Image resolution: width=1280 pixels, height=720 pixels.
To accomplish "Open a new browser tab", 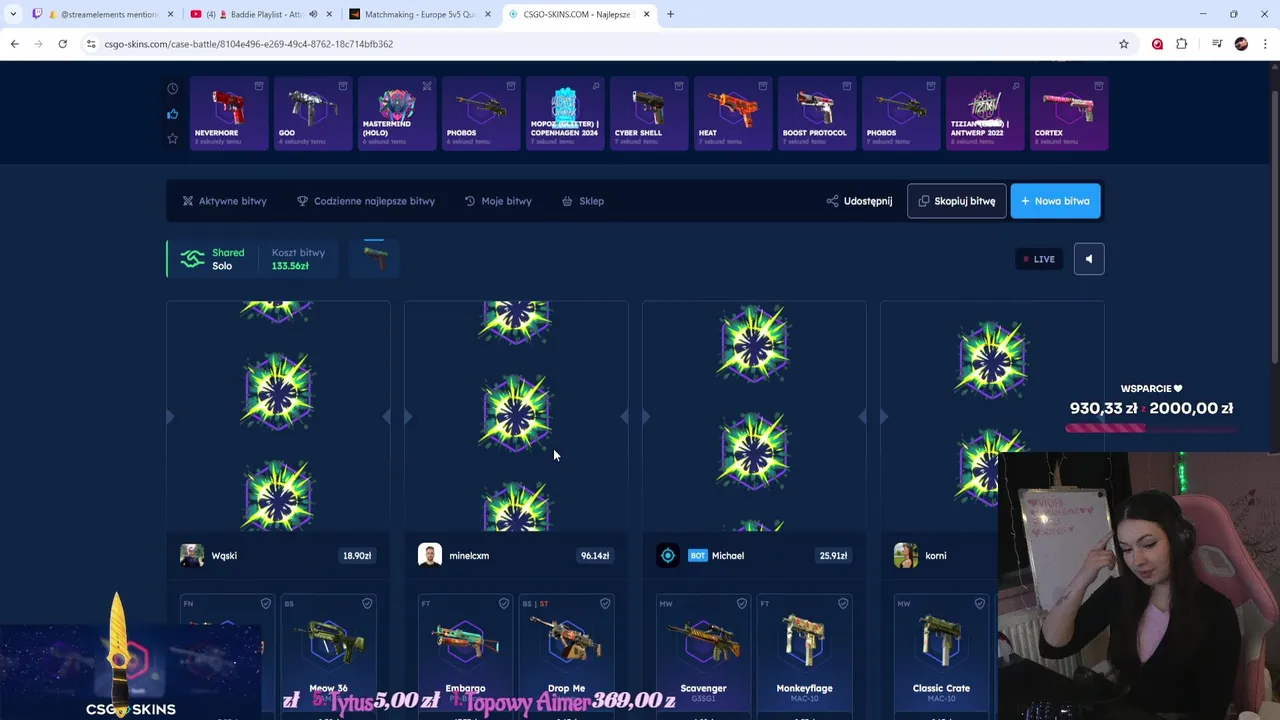I will click(x=670, y=14).
